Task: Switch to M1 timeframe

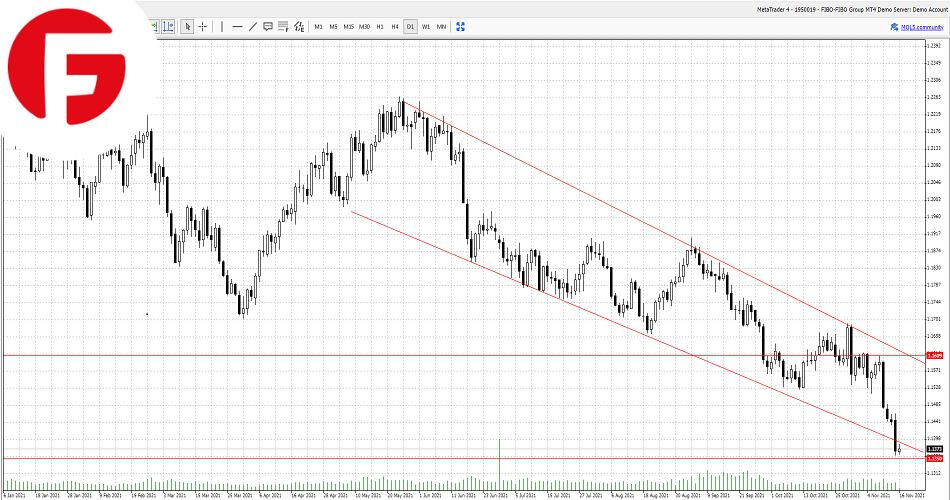Action: click(318, 27)
